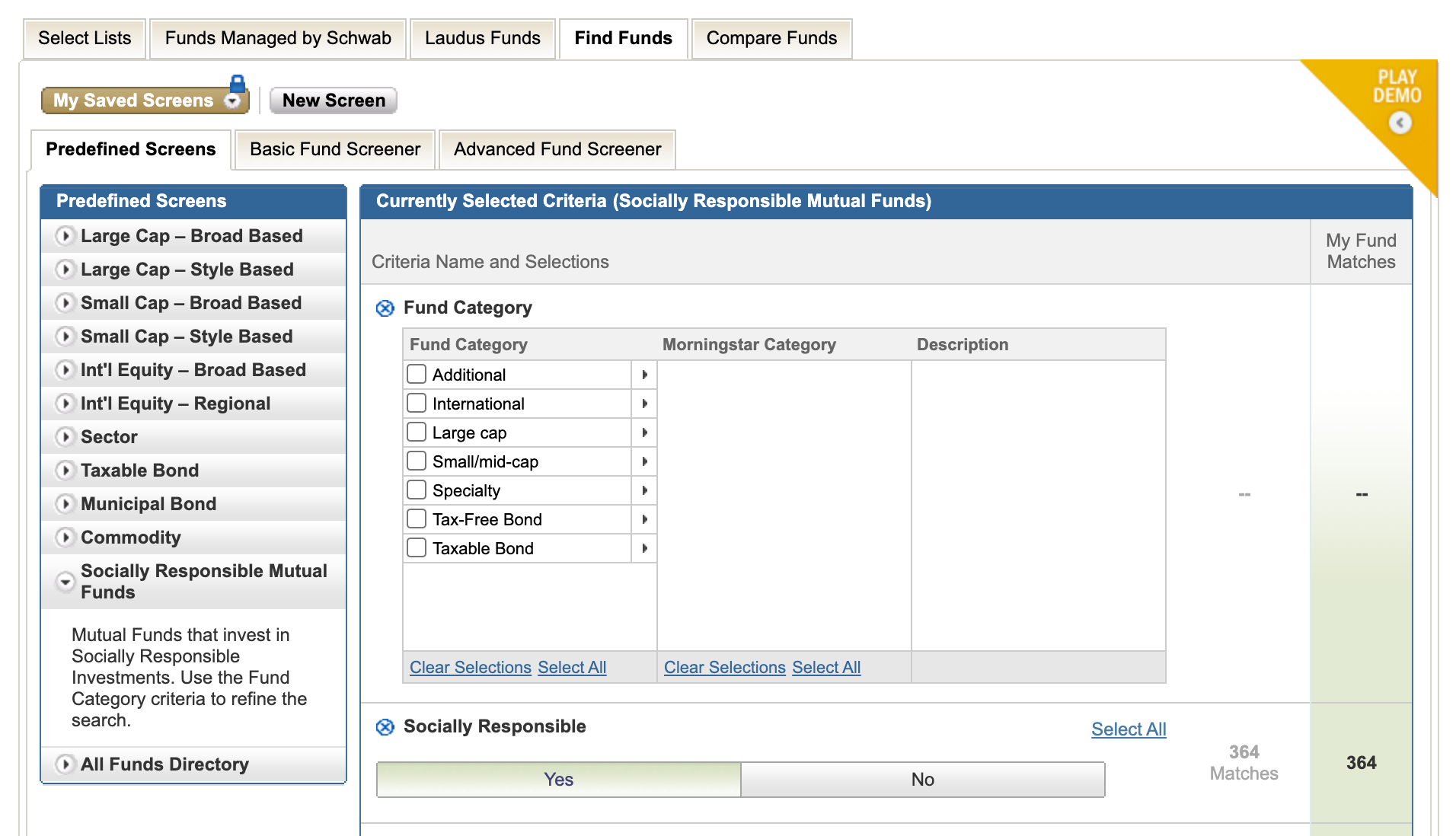Click the lock icon on My Saved Screens
The image size is (1456, 836).
[x=238, y=83]
